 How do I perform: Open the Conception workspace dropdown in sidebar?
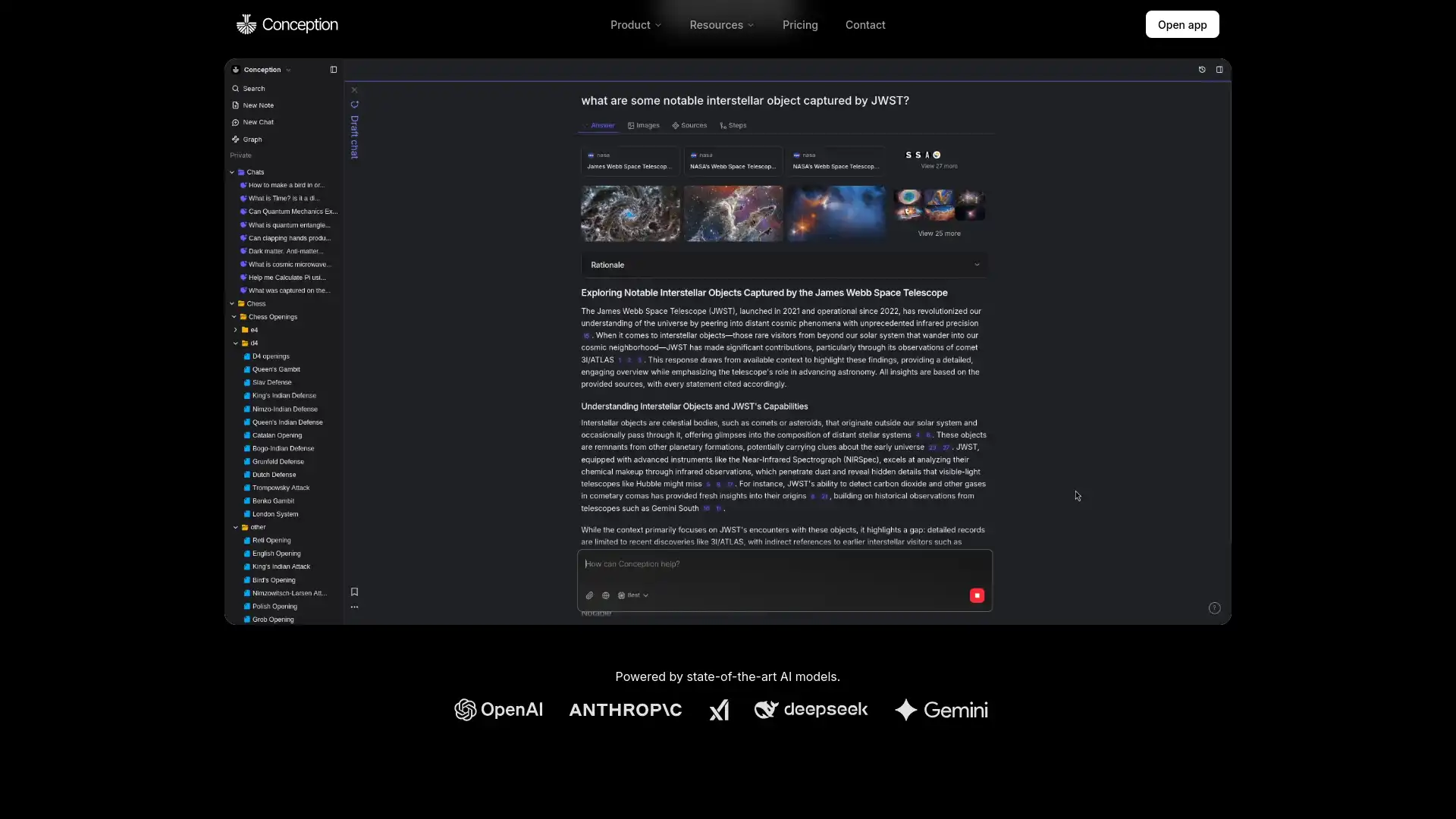pos(262,70)
